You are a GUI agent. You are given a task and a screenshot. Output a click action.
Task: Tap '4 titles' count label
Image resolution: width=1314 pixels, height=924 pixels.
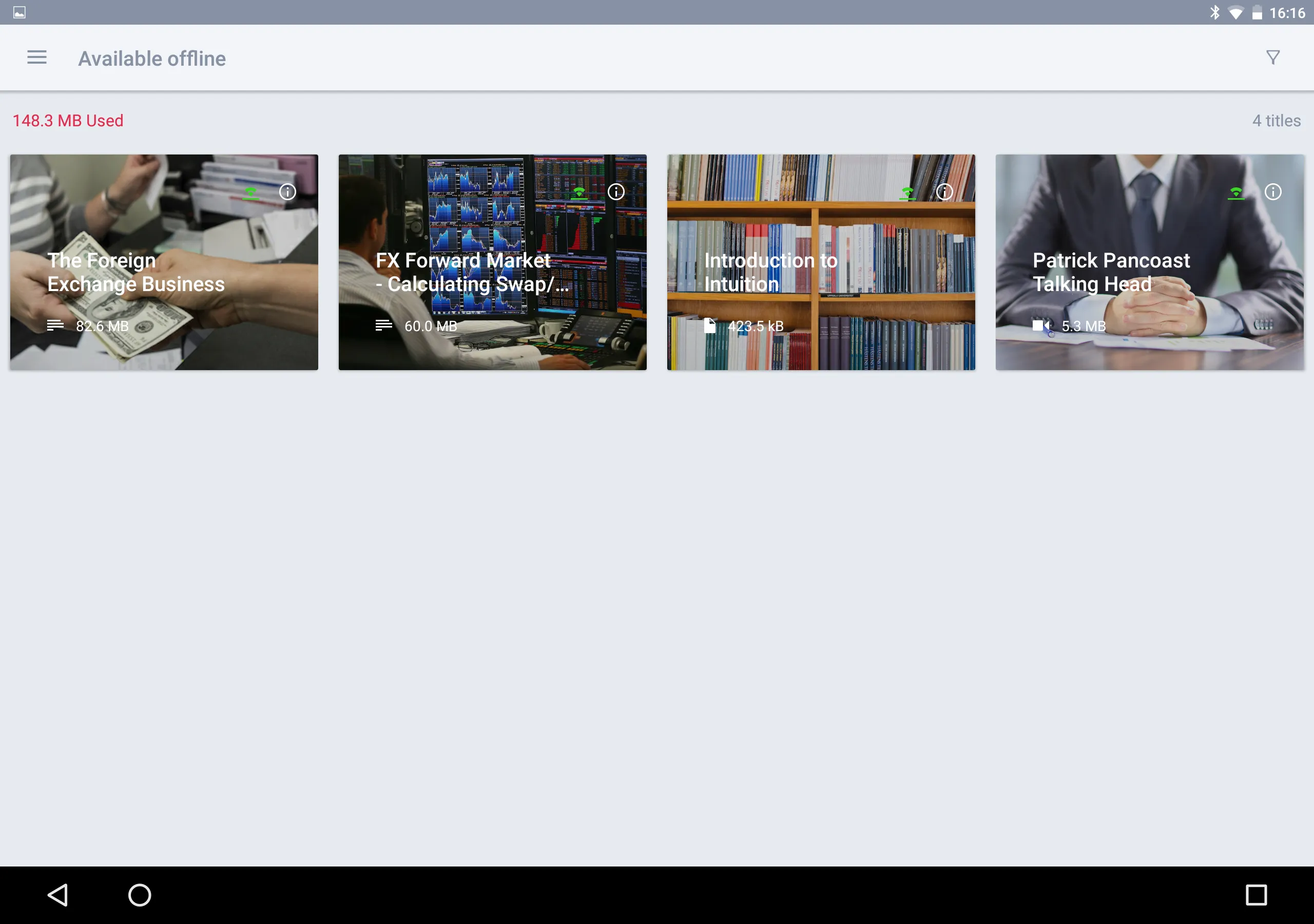1276,121
